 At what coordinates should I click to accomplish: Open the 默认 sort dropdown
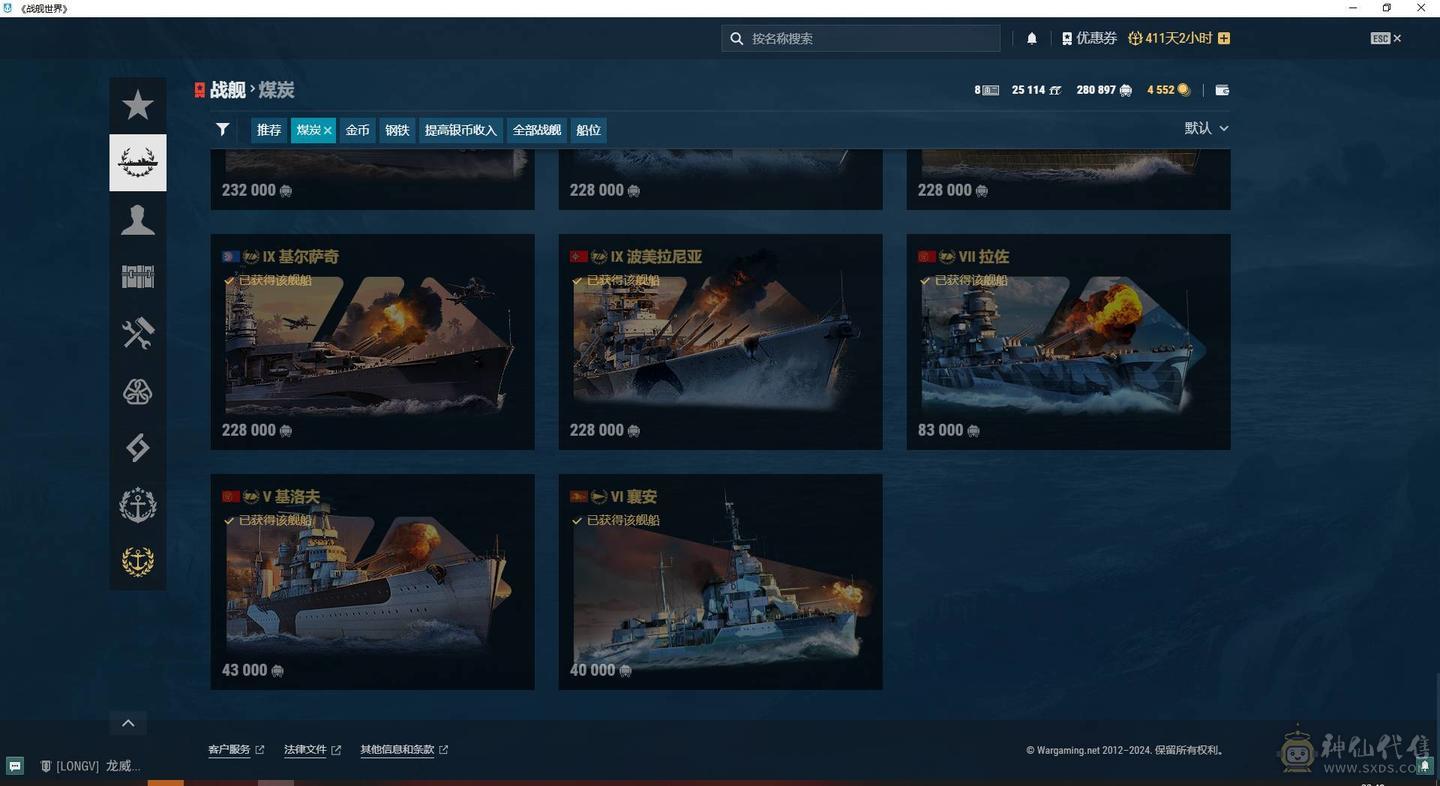click(x=1206, y=128)
